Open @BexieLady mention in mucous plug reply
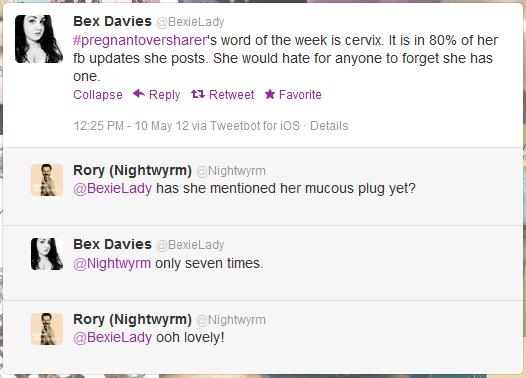 point(112,188)
